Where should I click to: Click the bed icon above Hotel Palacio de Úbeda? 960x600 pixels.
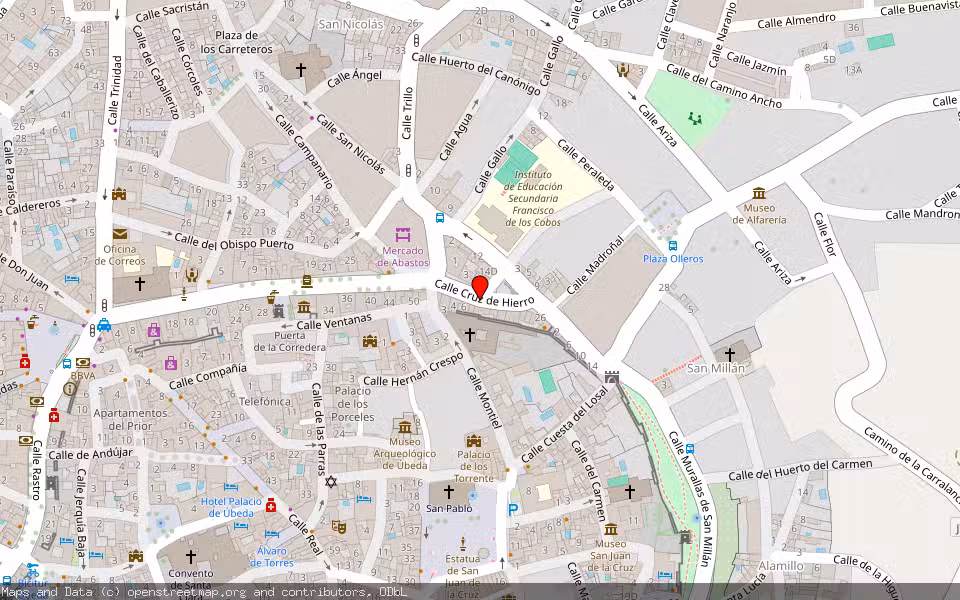tap(231, 487)
